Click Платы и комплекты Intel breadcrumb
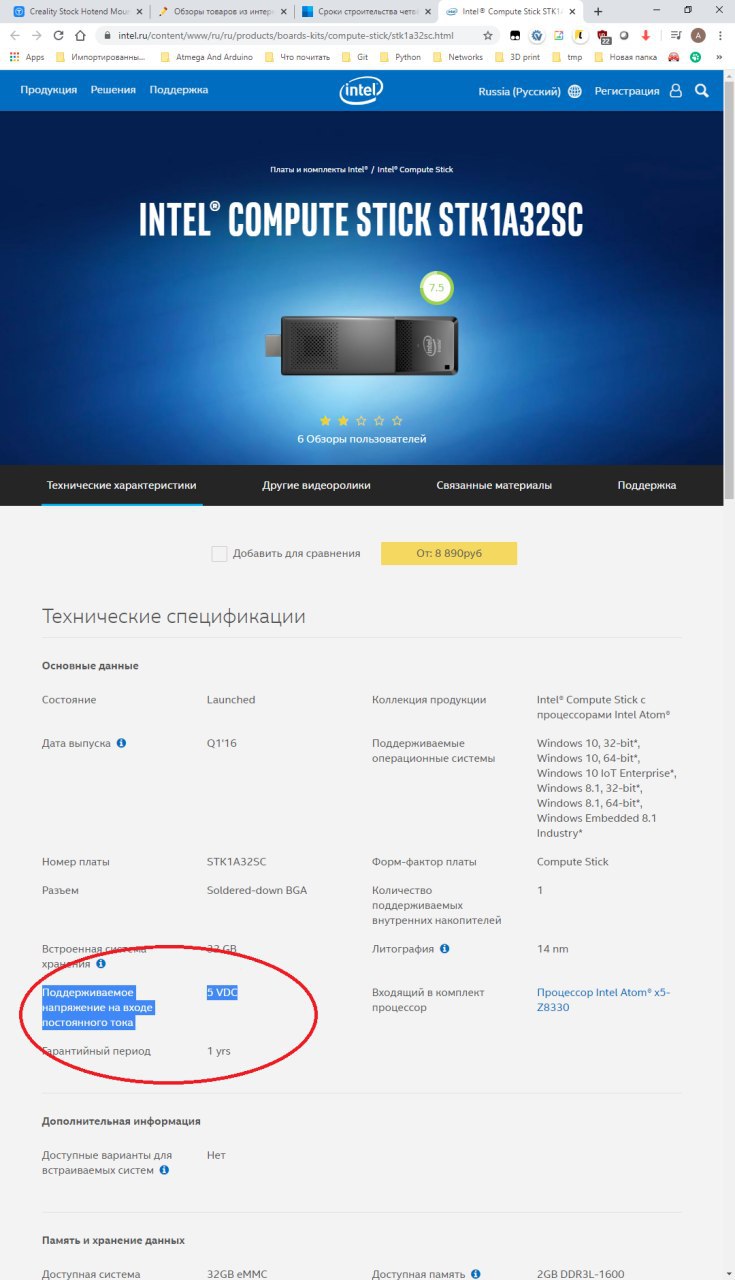The image size is (735, 1280). [319, 170]
